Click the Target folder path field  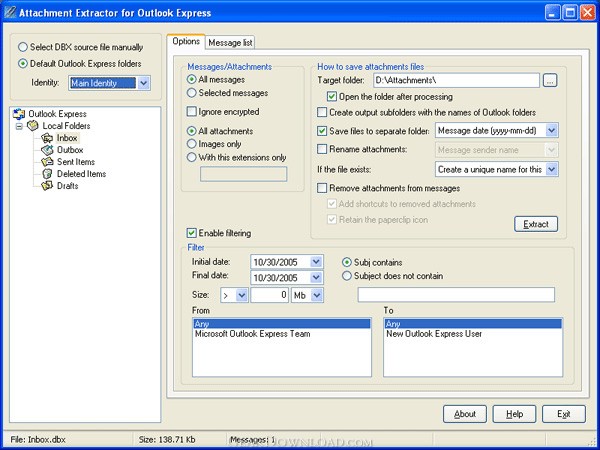coord(456,80)
